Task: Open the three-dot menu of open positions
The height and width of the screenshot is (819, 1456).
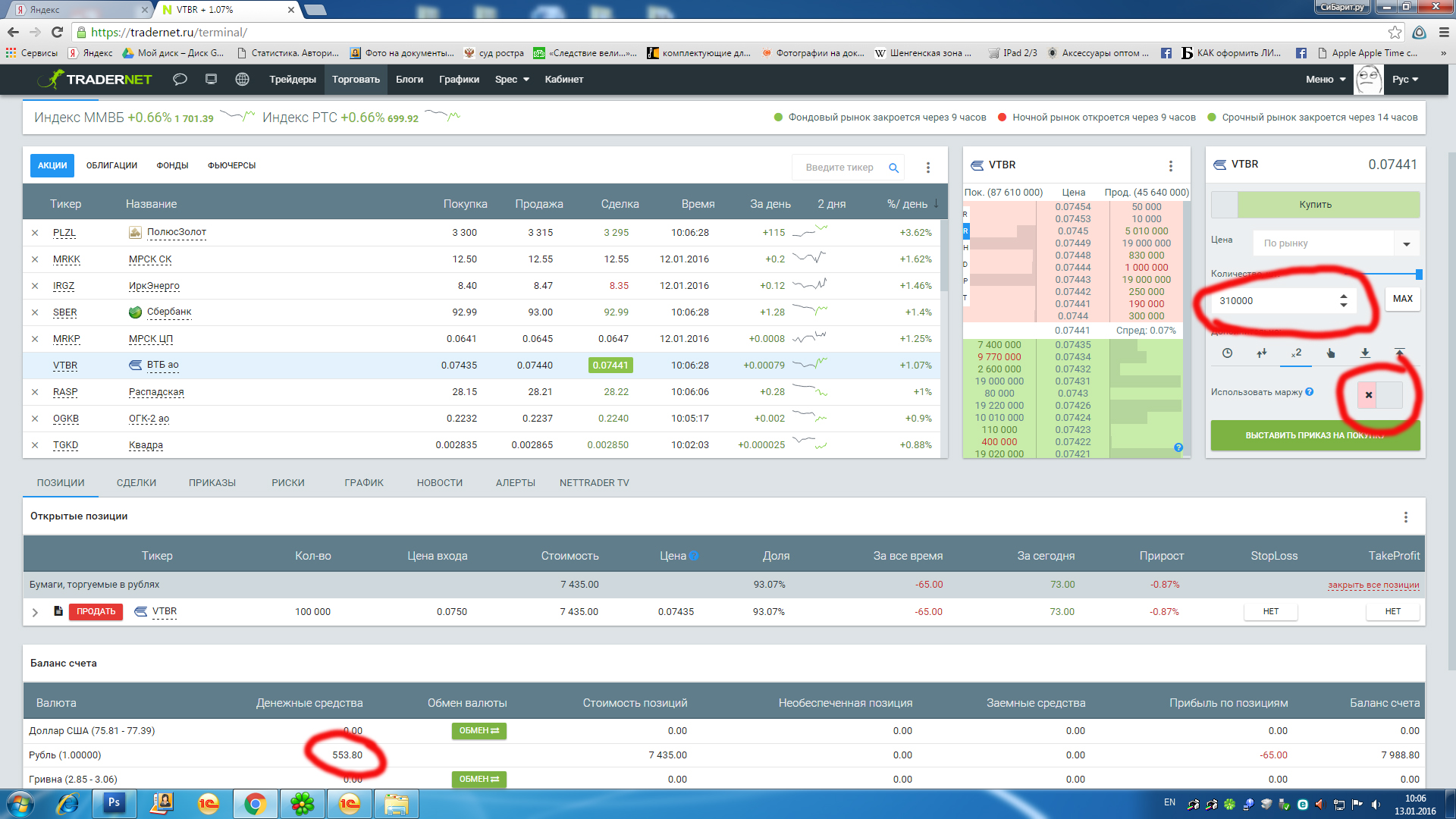Action: [1405, 517]
